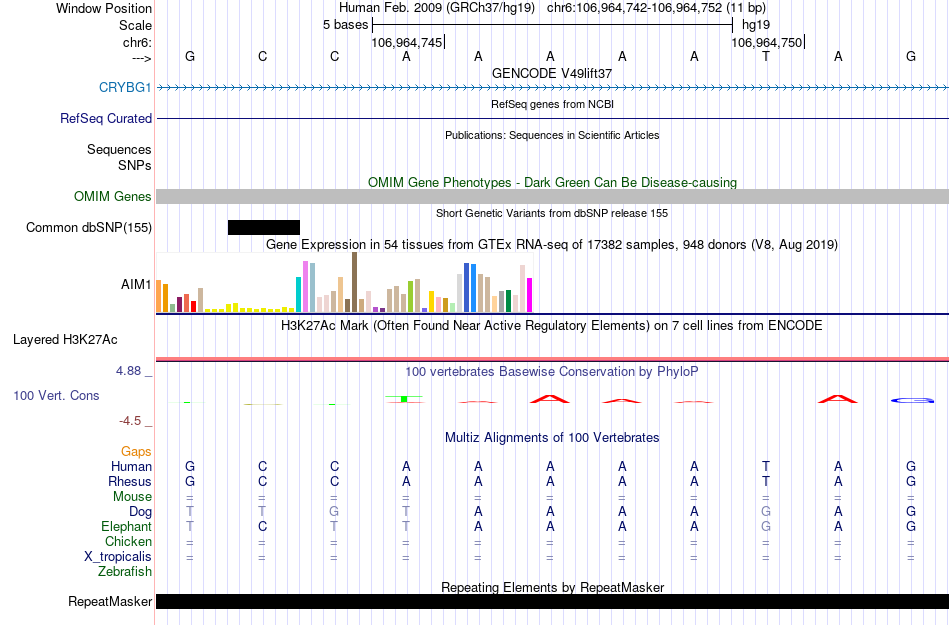This screenshot has width=950, height=625.
Task: Click the 106,964,750 coordinate marker
Action: [x=766, y=42]
